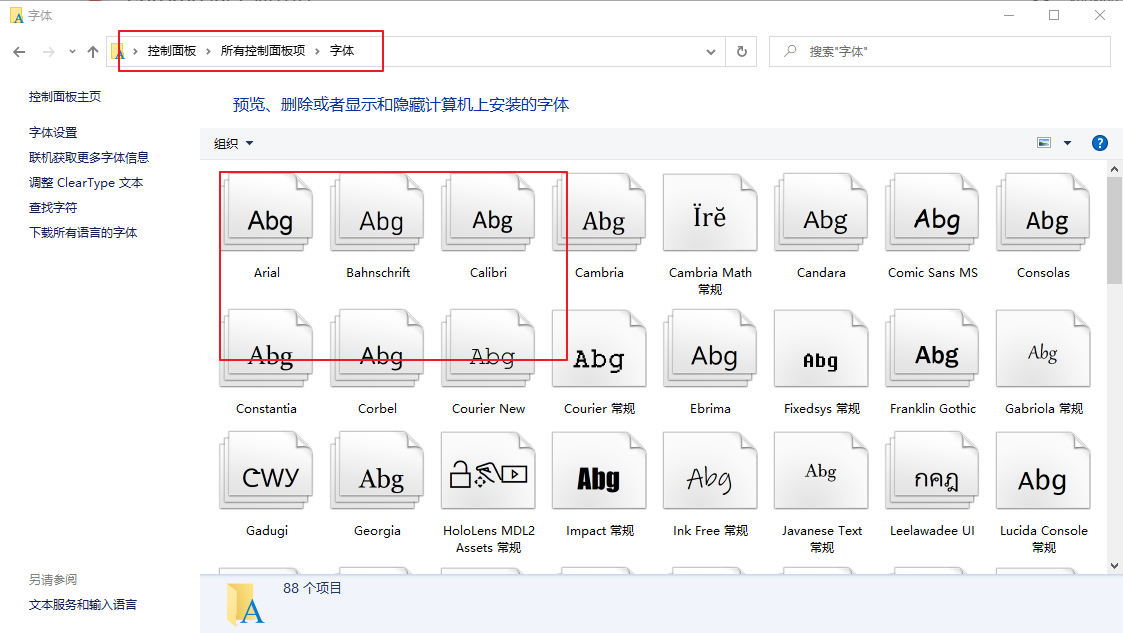The width and height of the screenshot is (1123, 633).
Task: Open the 组织 dropdown menu
Action: [x=233, y=143]
